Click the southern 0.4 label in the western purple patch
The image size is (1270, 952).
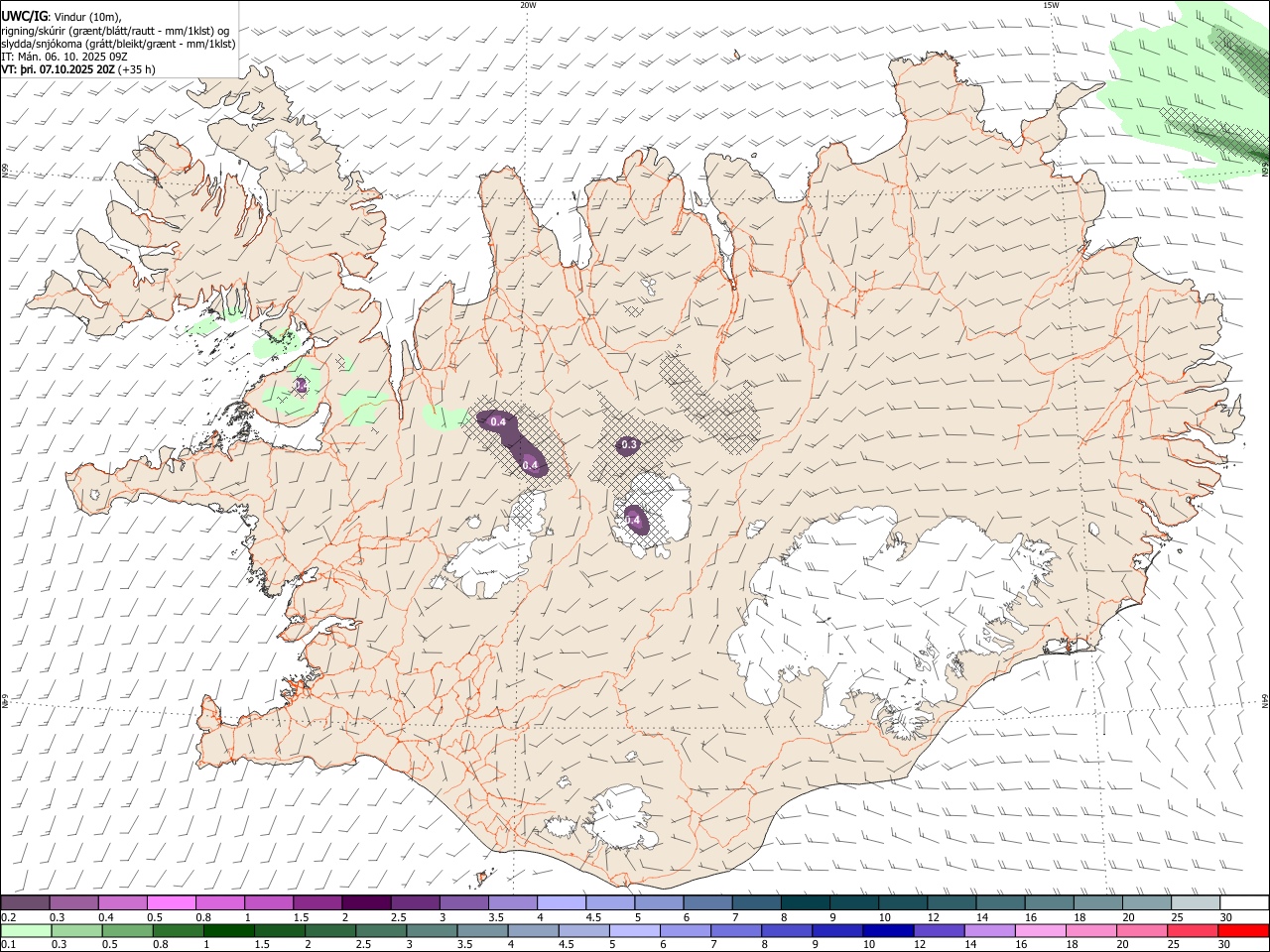[x=530, y=465]
